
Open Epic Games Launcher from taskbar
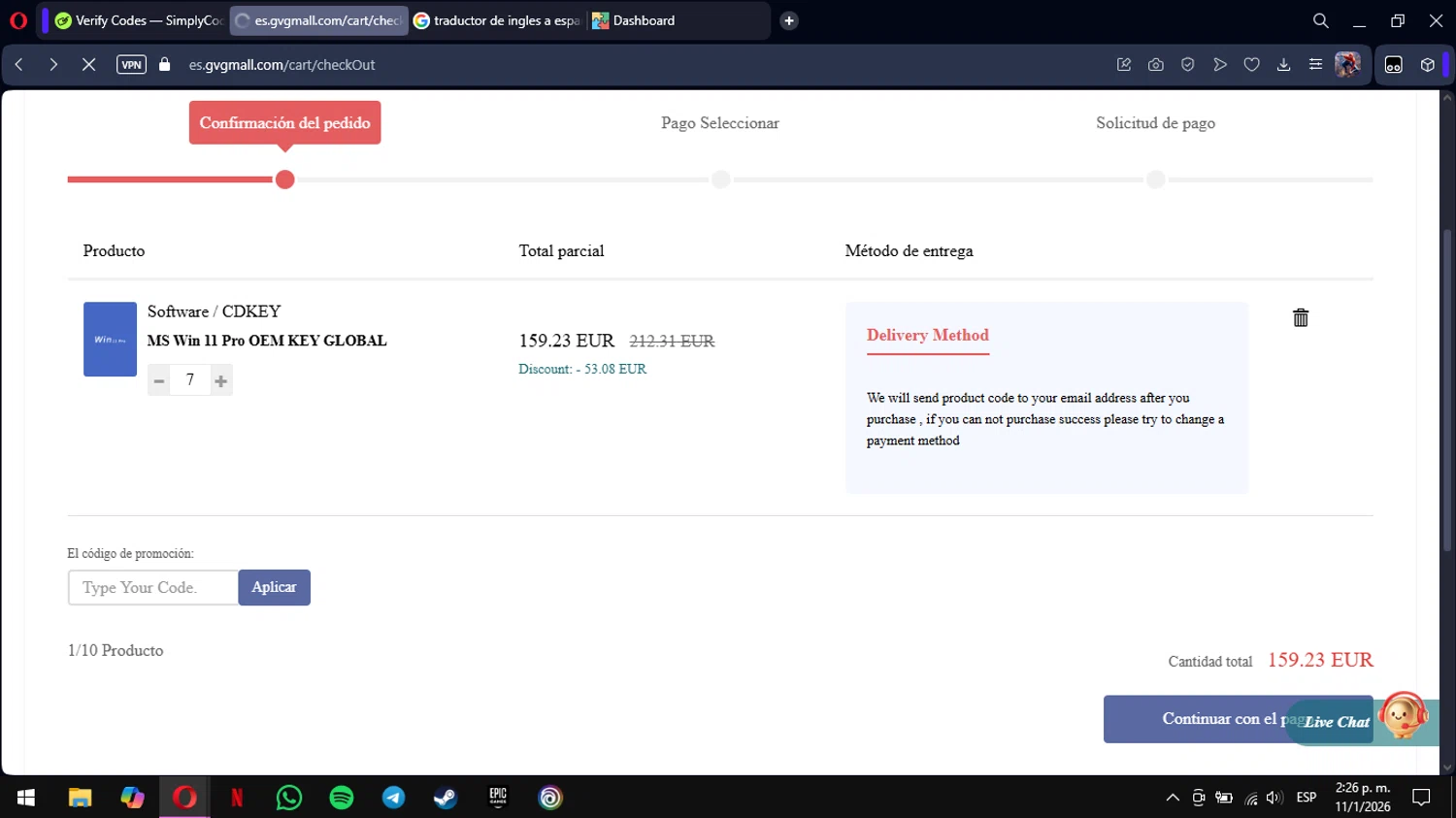coord(498,798)
